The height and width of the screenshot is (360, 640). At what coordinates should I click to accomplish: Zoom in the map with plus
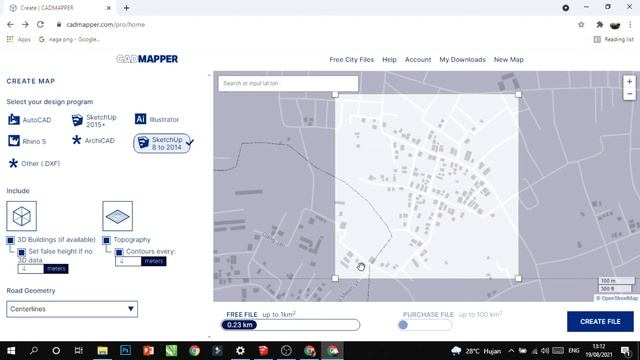(629, 82)
